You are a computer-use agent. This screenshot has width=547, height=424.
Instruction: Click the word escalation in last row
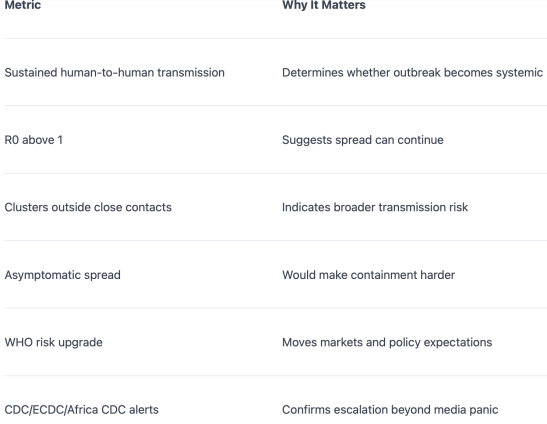point(359,410)
